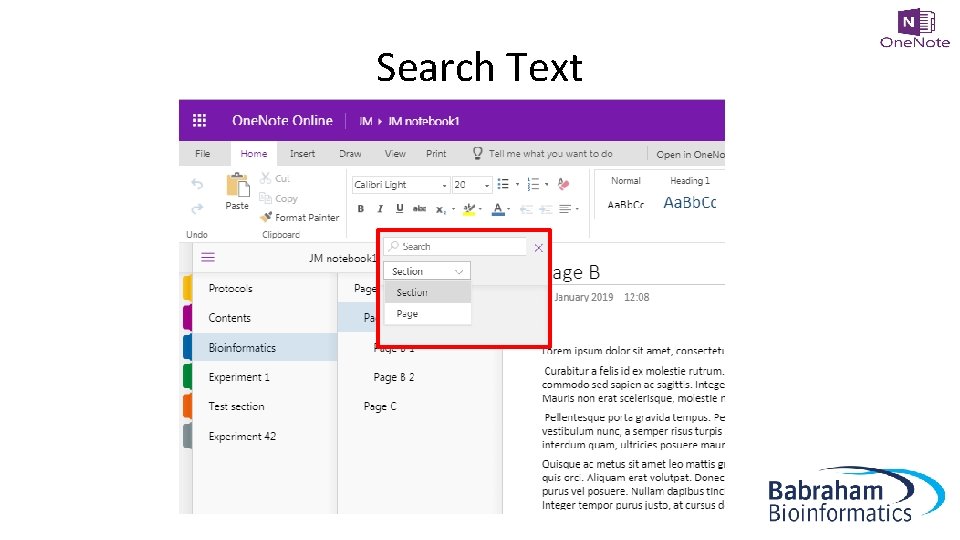Open the Experiment 42 section

point(265,437)
